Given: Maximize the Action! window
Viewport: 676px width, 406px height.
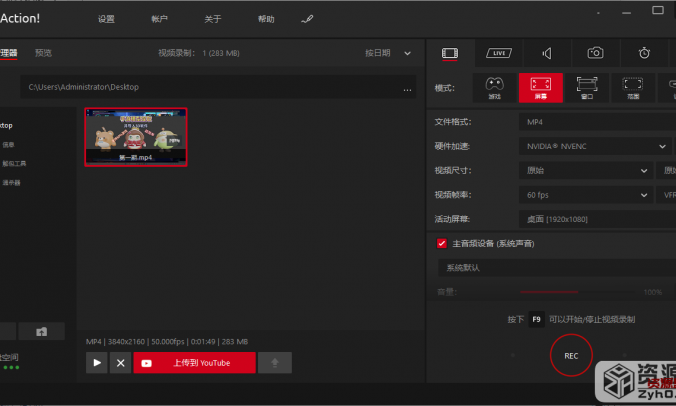Looking at the screenshot, I should tap(658, 10).
